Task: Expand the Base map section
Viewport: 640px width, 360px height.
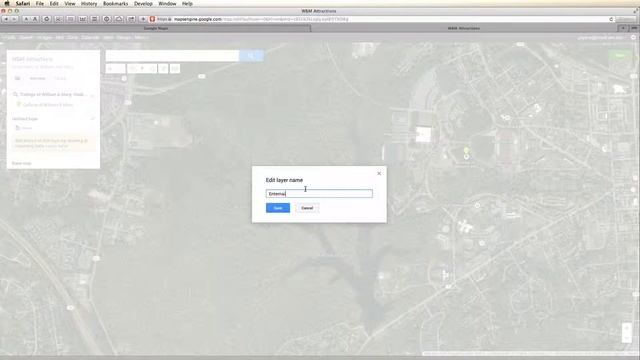Action: pyautogui.click(x=22, y=163)
